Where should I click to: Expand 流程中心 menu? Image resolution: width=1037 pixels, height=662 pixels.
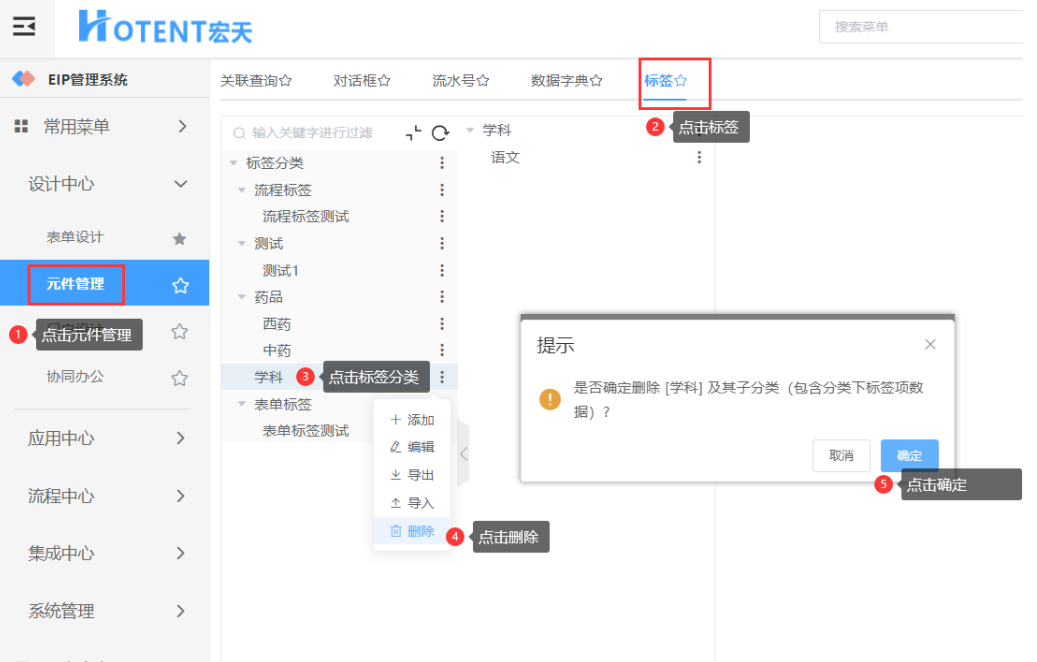tap(181, 496)
